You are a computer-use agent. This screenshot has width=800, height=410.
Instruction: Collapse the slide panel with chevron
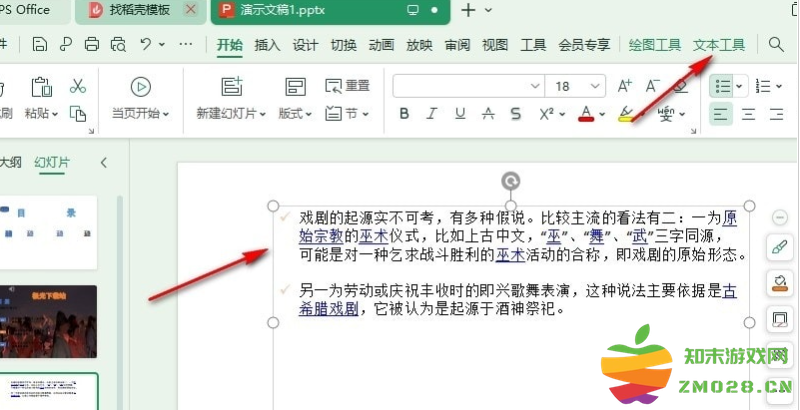coord(104,163)
